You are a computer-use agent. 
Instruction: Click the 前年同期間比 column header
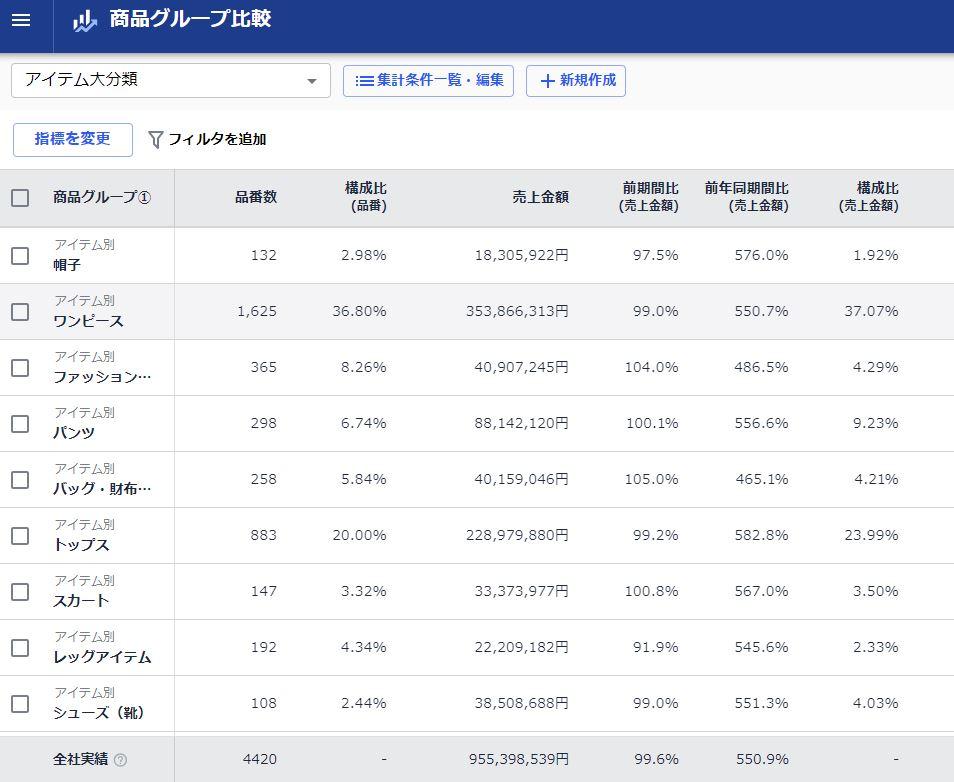[746, 197]
